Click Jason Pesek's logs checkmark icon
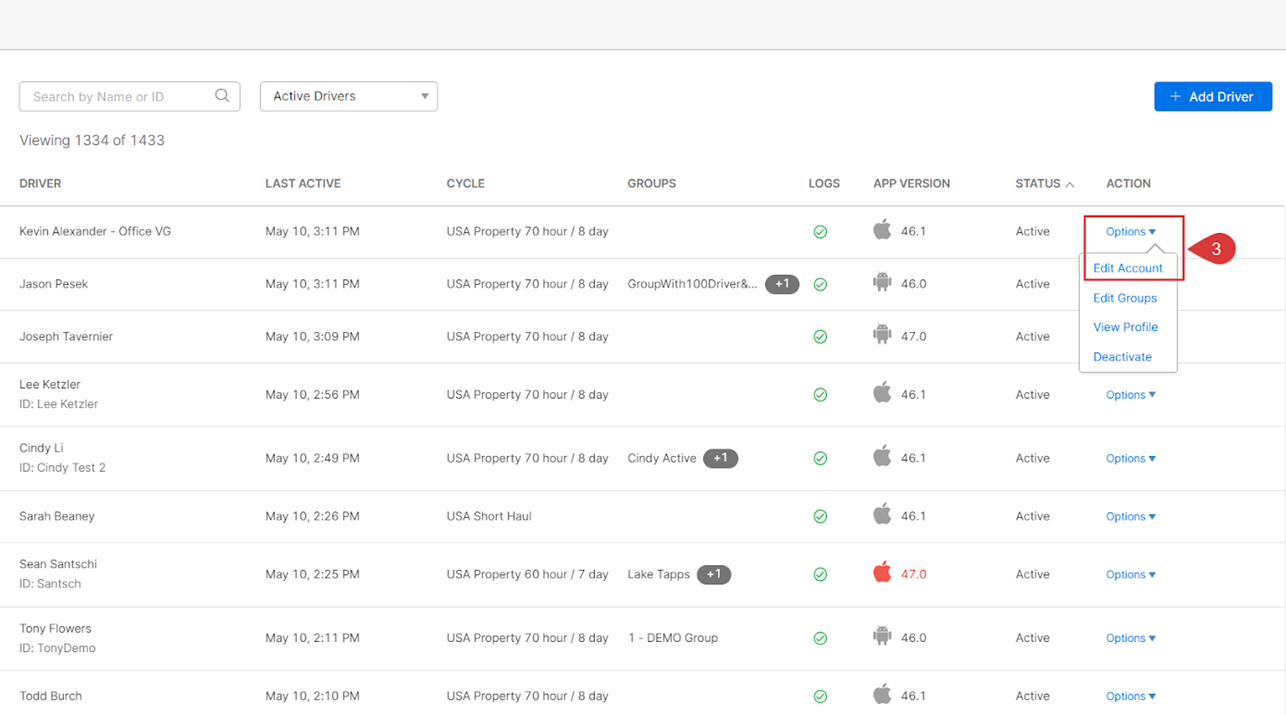Image resolution: width=1286 pixels, height=715 pixels. (820, 284)
